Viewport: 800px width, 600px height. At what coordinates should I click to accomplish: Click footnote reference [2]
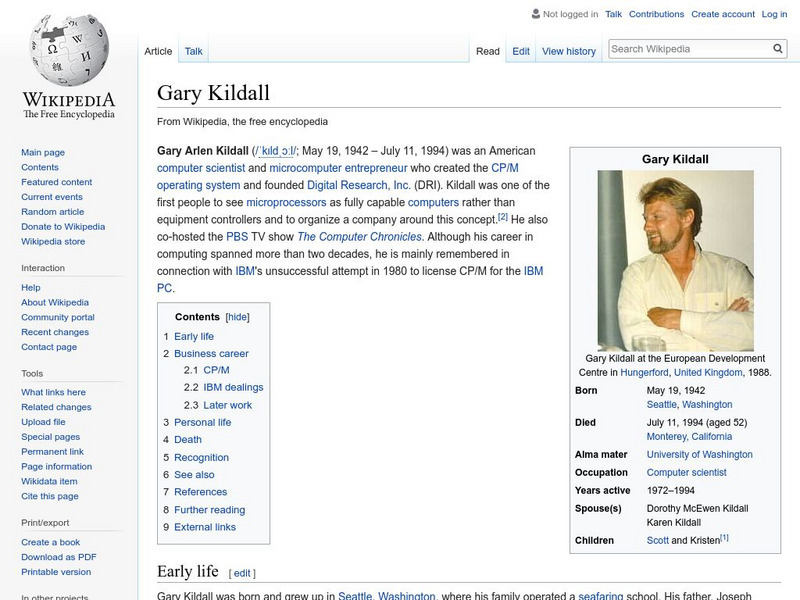[x=503, y=217]
